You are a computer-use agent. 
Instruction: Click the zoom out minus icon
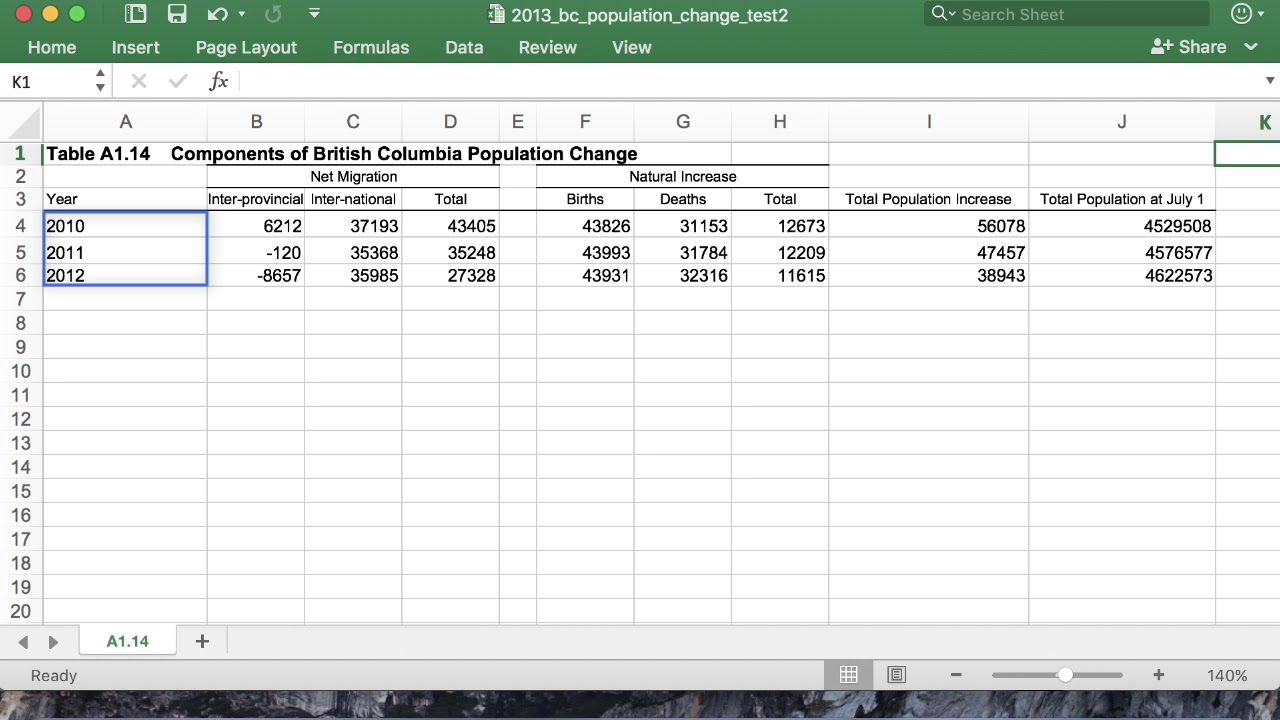click(x=956, y=675)
